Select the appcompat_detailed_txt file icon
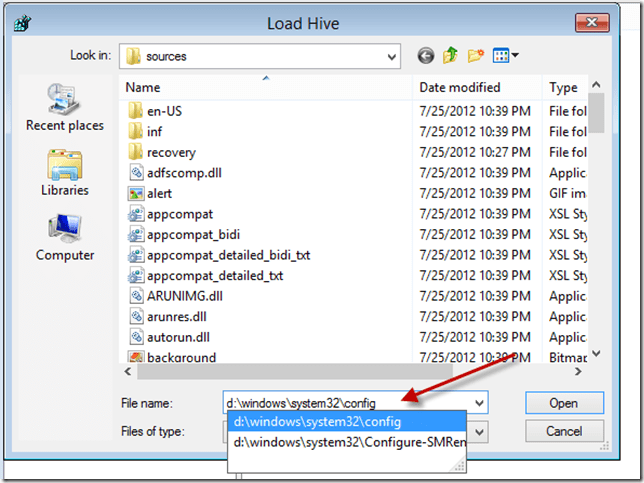The image size is (644, 483). (x=136, y=276)
